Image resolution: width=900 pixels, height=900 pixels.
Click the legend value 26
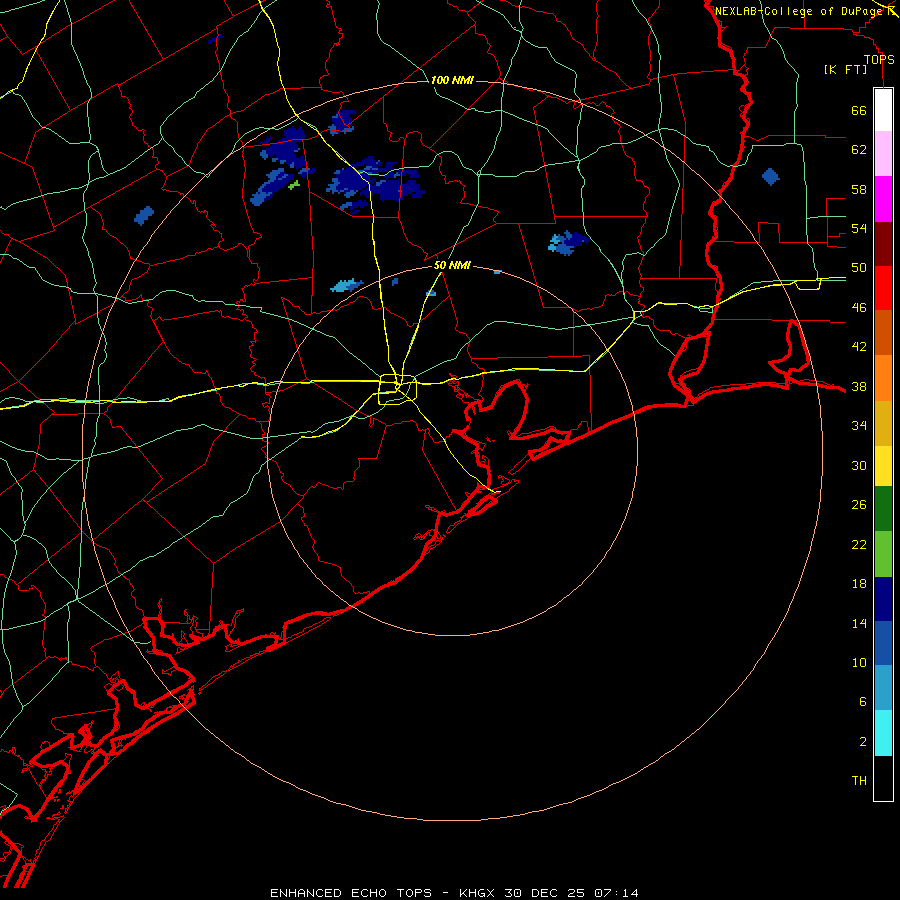[x=859, y=505]
